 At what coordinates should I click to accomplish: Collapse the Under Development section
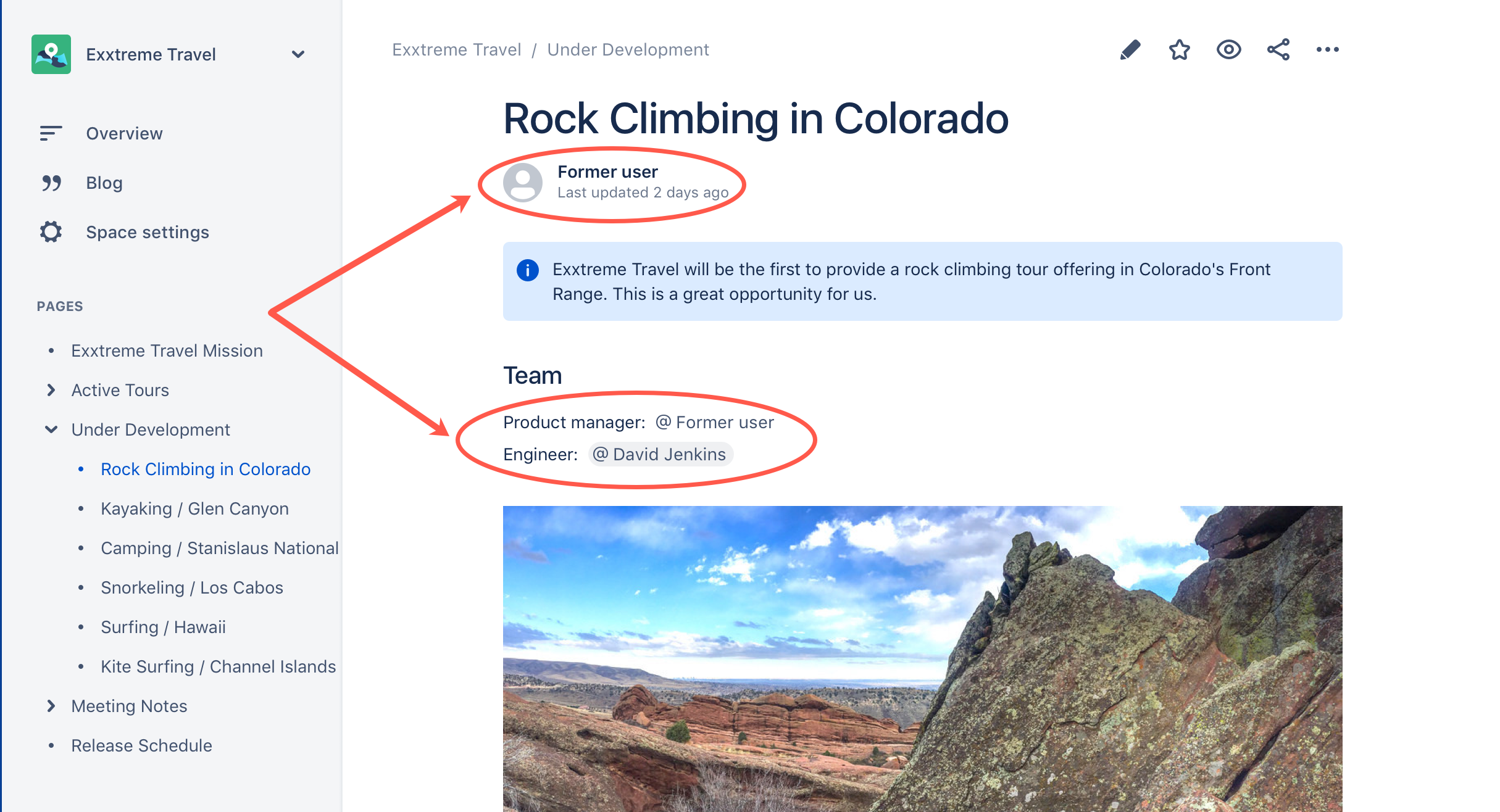pos(51,430)
